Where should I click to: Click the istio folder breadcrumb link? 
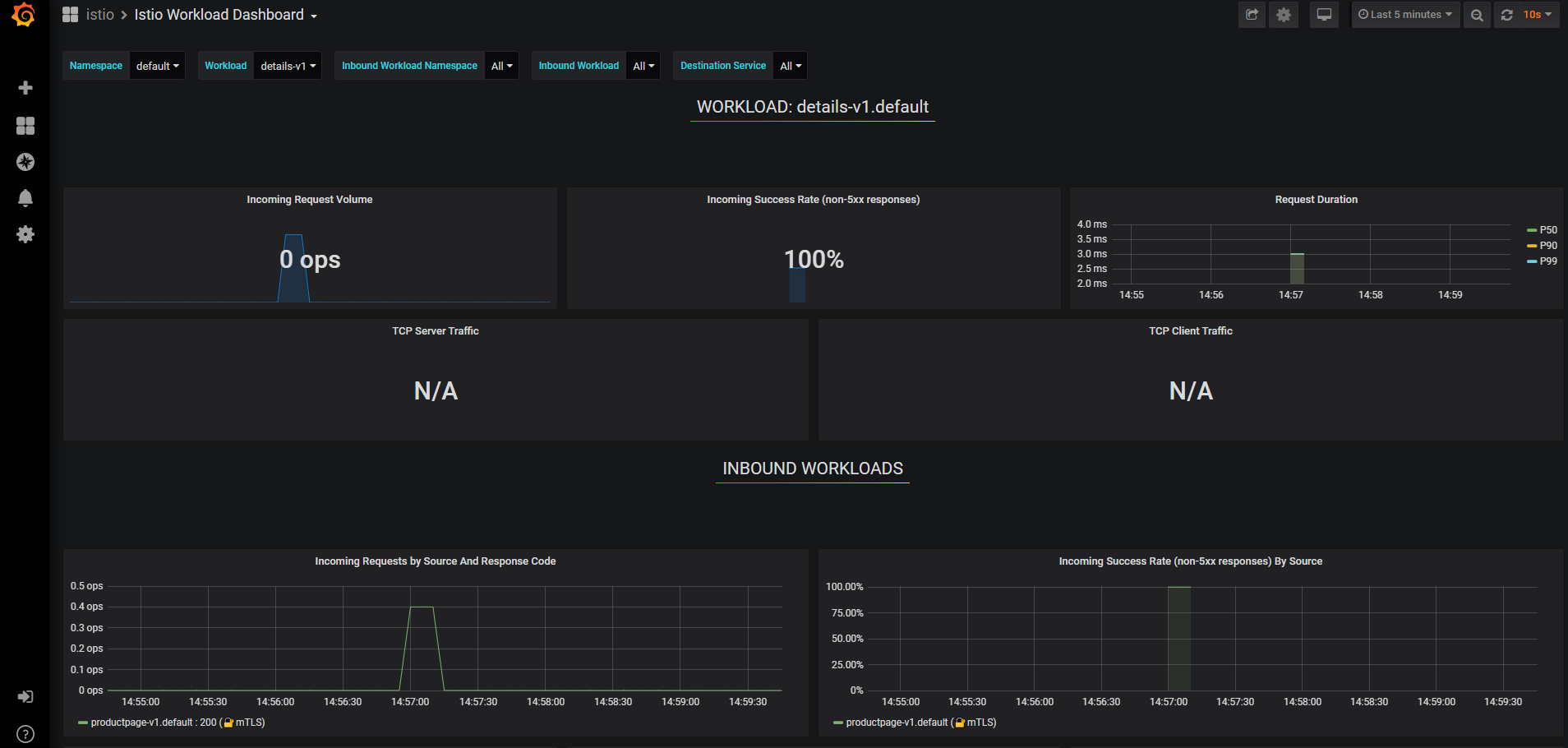100,15
